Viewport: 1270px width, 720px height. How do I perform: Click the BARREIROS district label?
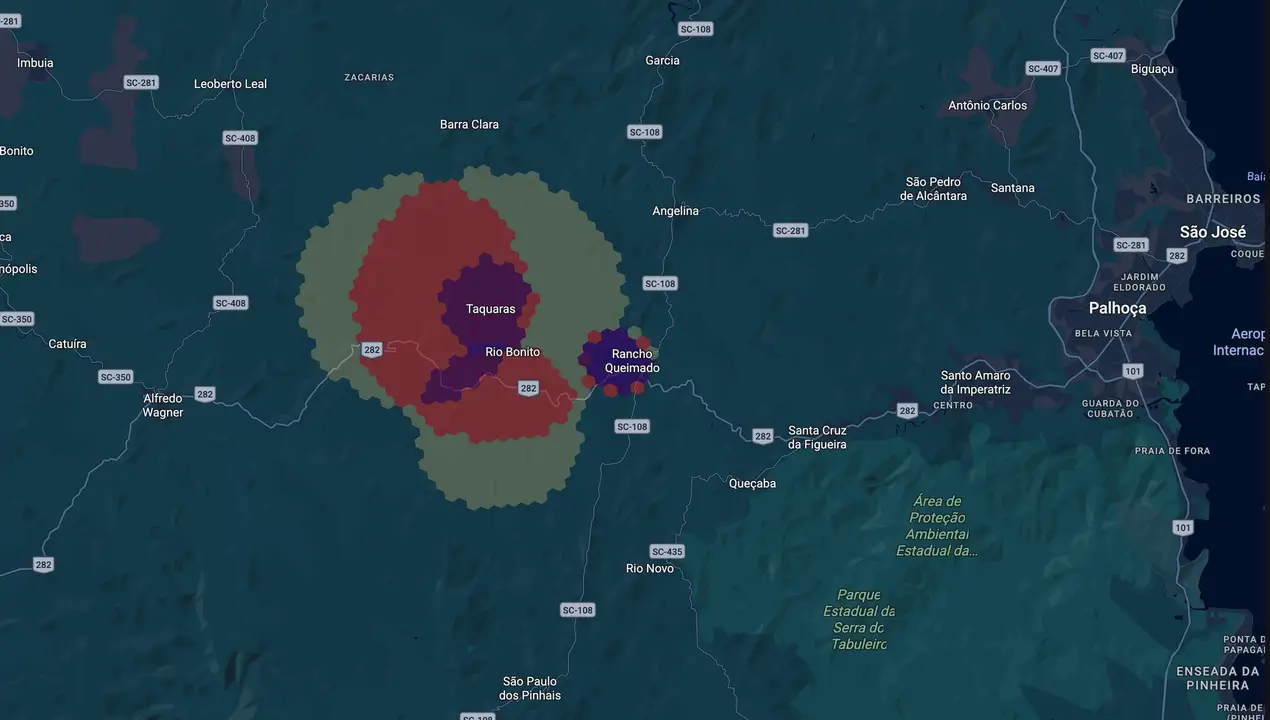click(1223, 199)
